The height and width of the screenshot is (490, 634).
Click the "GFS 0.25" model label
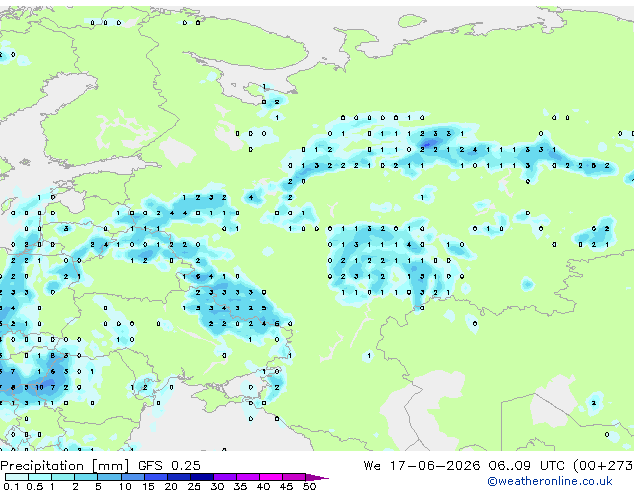[x=169, y=466]
